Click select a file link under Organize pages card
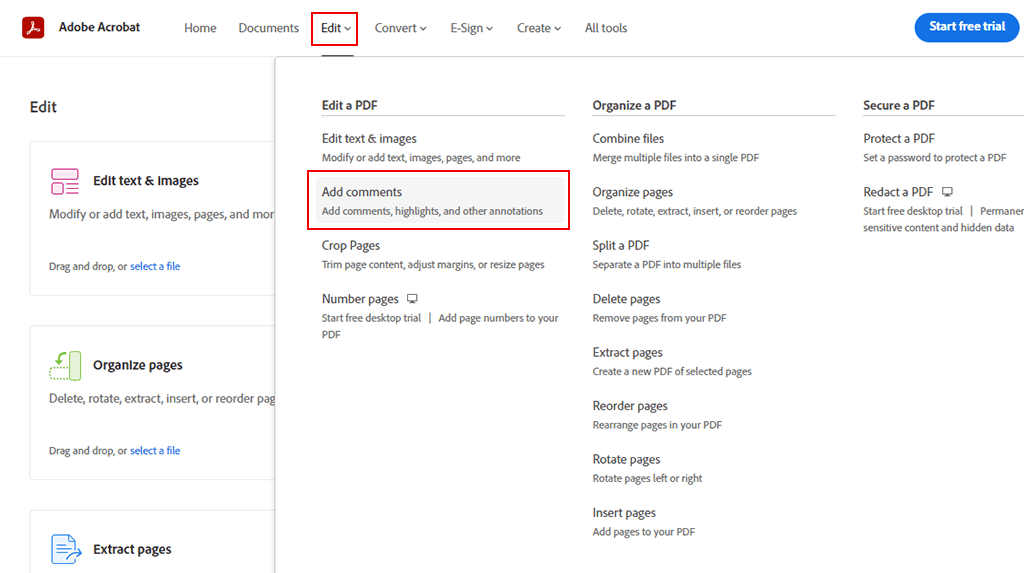 pyautogui.click(x=155, y=450)
